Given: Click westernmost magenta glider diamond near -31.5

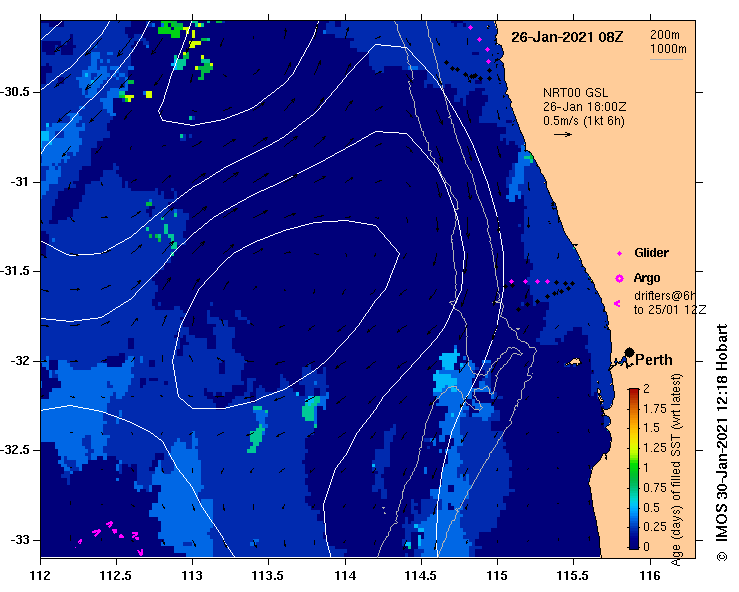Looking at the screenshot, I should click(511, 281).
